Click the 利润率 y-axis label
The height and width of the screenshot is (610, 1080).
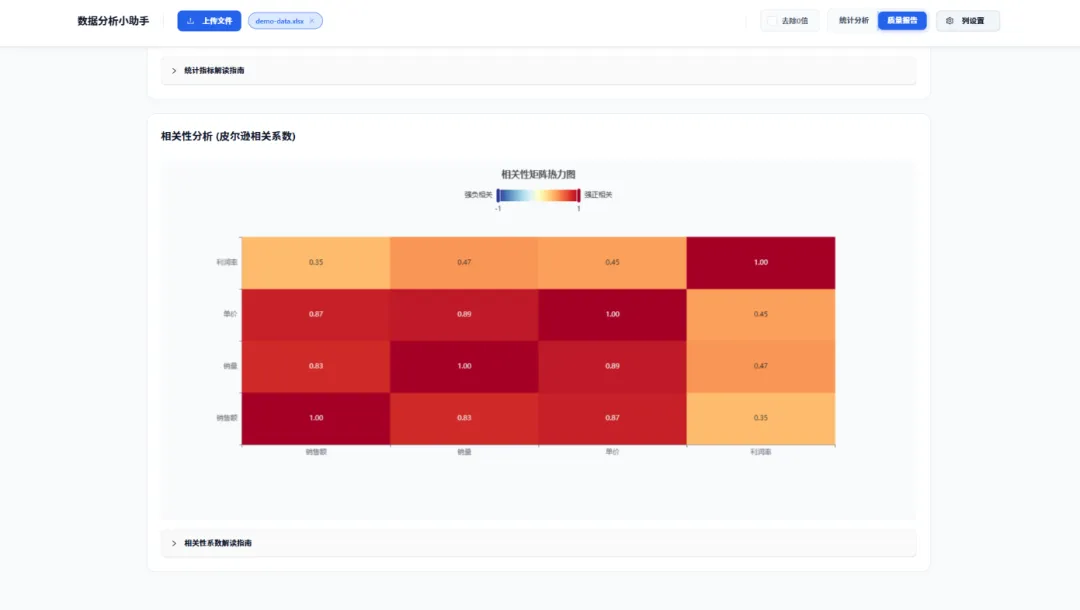pyautogui.click(x=227, y=262)
